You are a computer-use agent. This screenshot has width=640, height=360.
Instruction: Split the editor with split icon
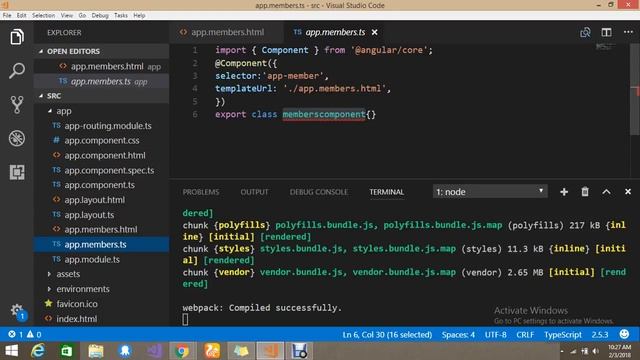(x=607, y=32)
